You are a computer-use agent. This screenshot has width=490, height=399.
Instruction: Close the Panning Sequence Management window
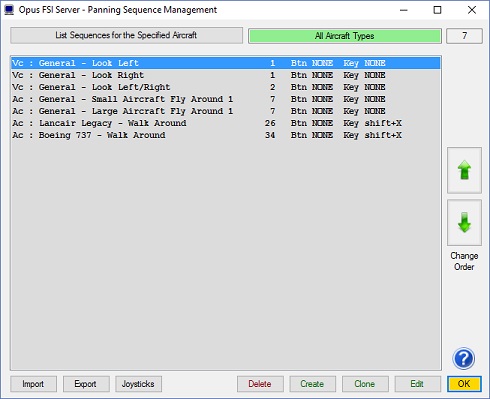coord(472,10)
